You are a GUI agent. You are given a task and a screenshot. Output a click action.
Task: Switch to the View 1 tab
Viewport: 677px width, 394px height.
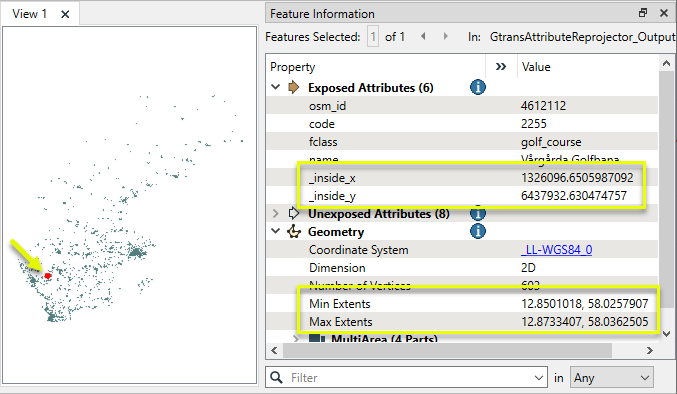point(29,14)
